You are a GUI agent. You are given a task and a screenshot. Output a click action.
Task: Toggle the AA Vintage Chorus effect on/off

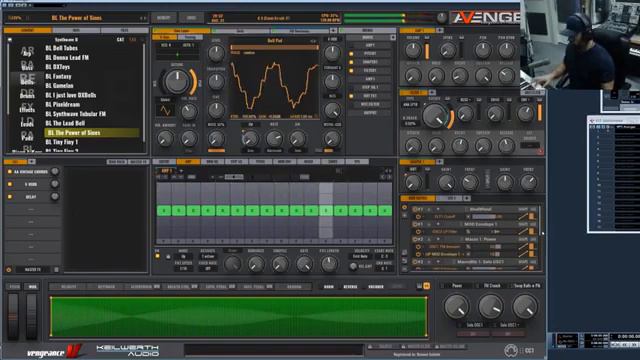click(10, 172)
